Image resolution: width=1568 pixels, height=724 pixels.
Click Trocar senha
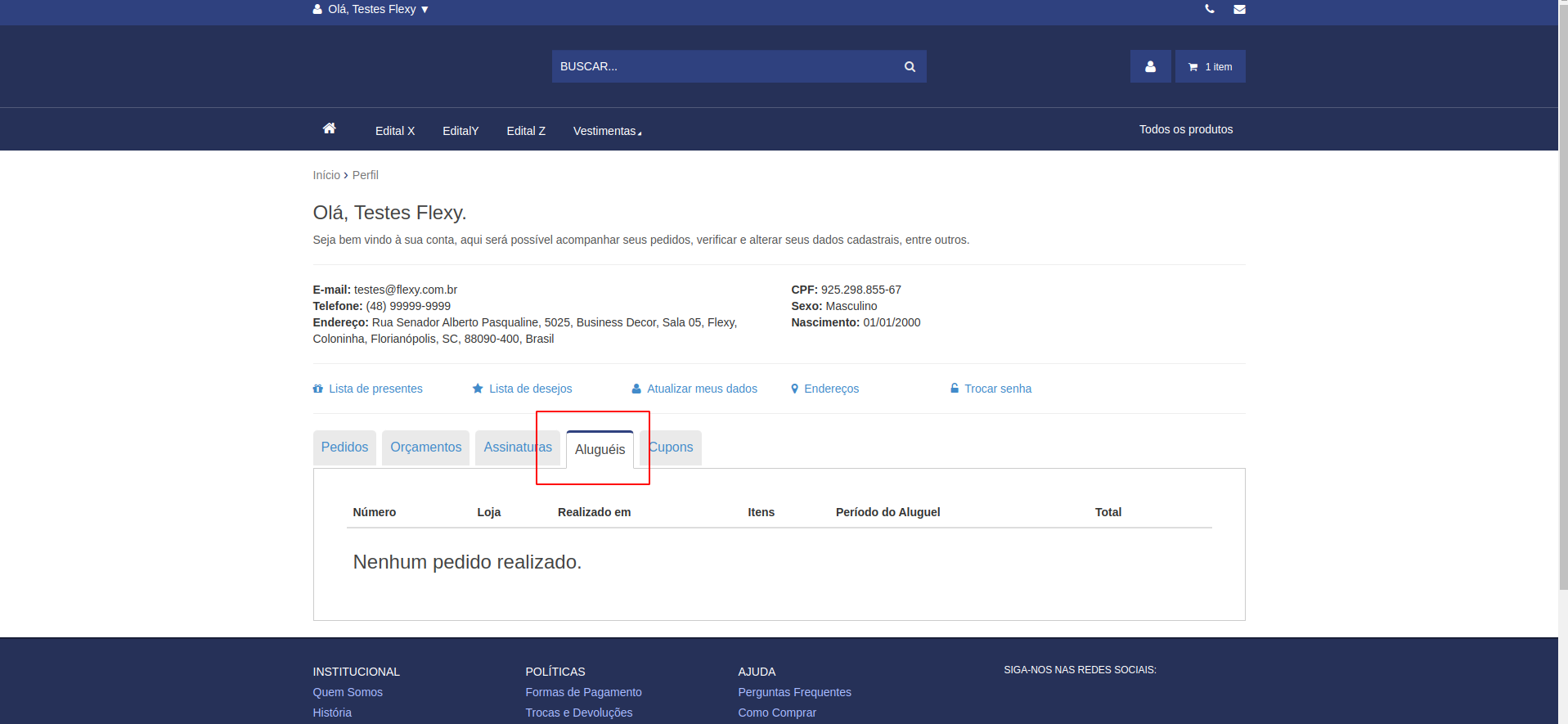pyautogui.click(x=991, y=389)
